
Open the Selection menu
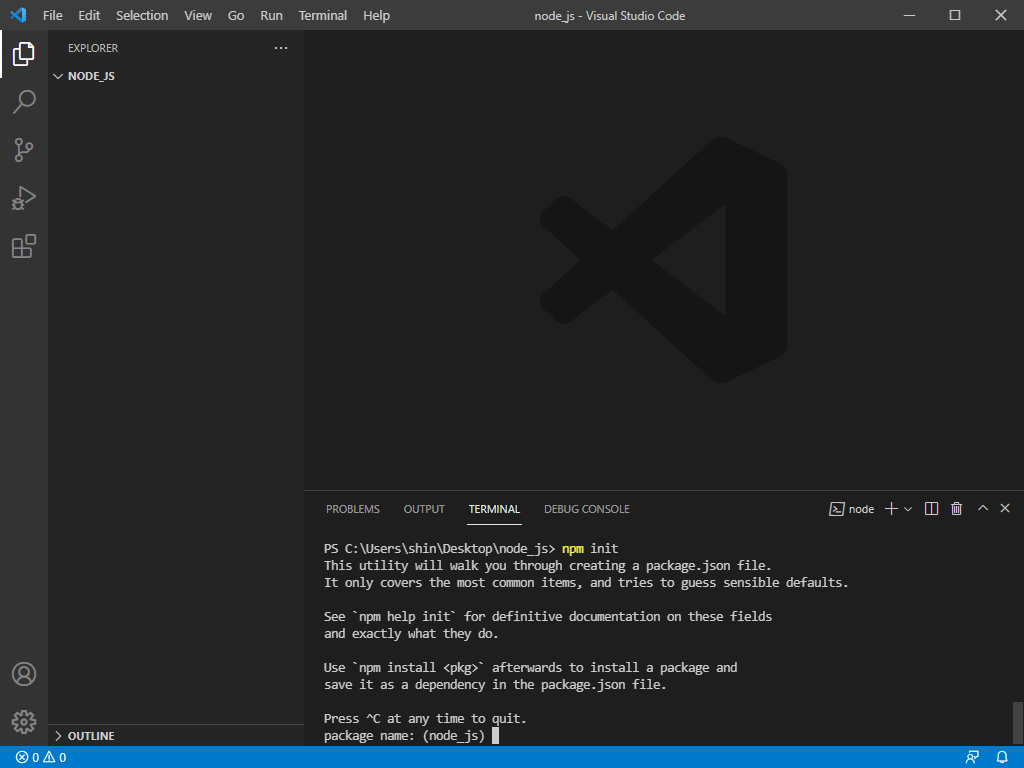pyautogui.click(x=142, y=15)
